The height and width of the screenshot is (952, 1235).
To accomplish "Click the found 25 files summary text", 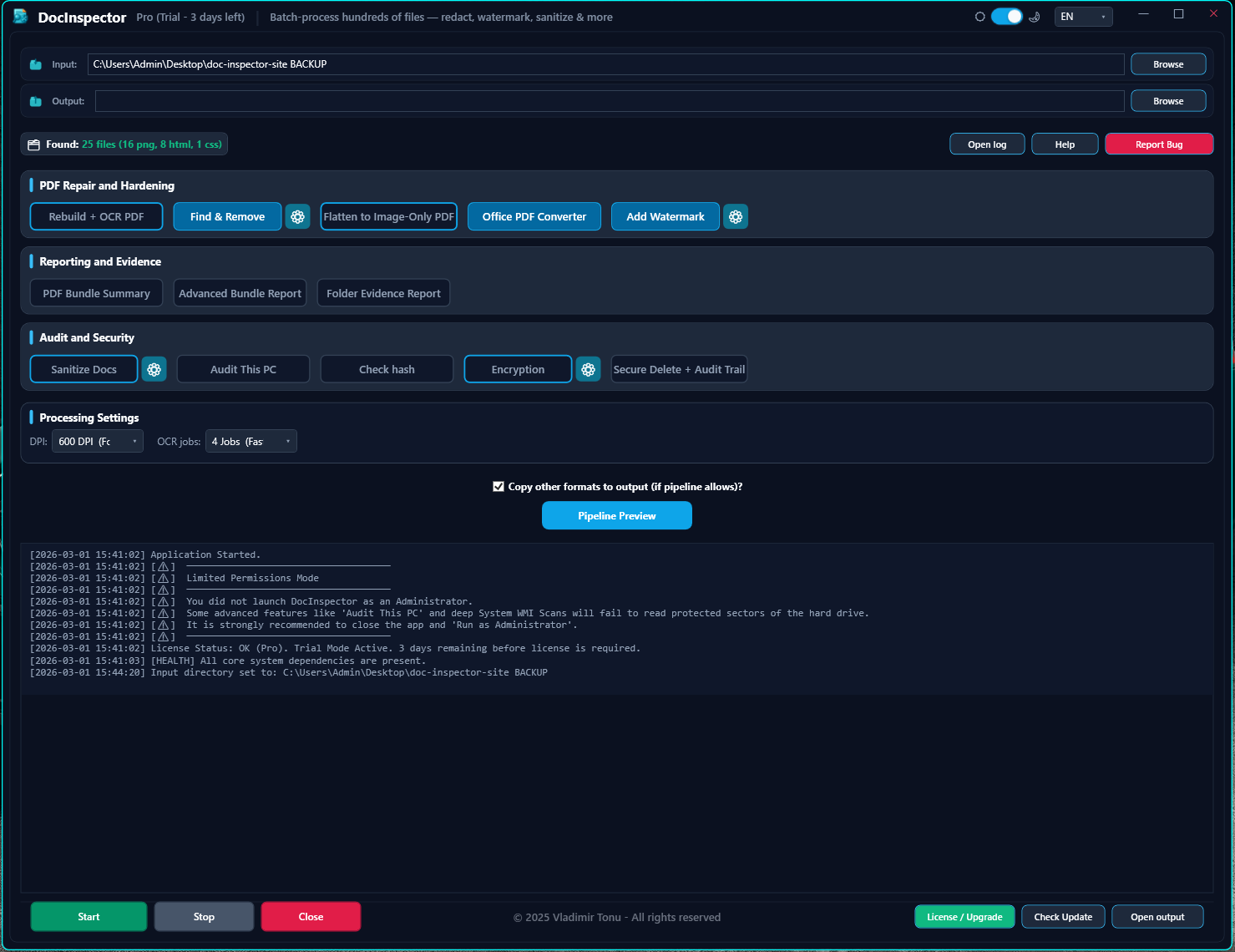I will 152,144.
